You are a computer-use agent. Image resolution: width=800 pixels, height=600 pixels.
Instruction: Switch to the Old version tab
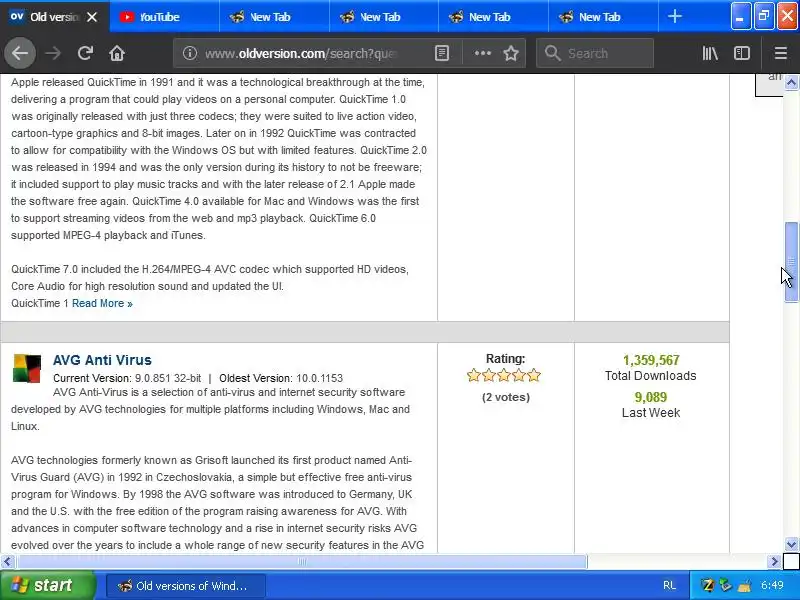point(55,17)
